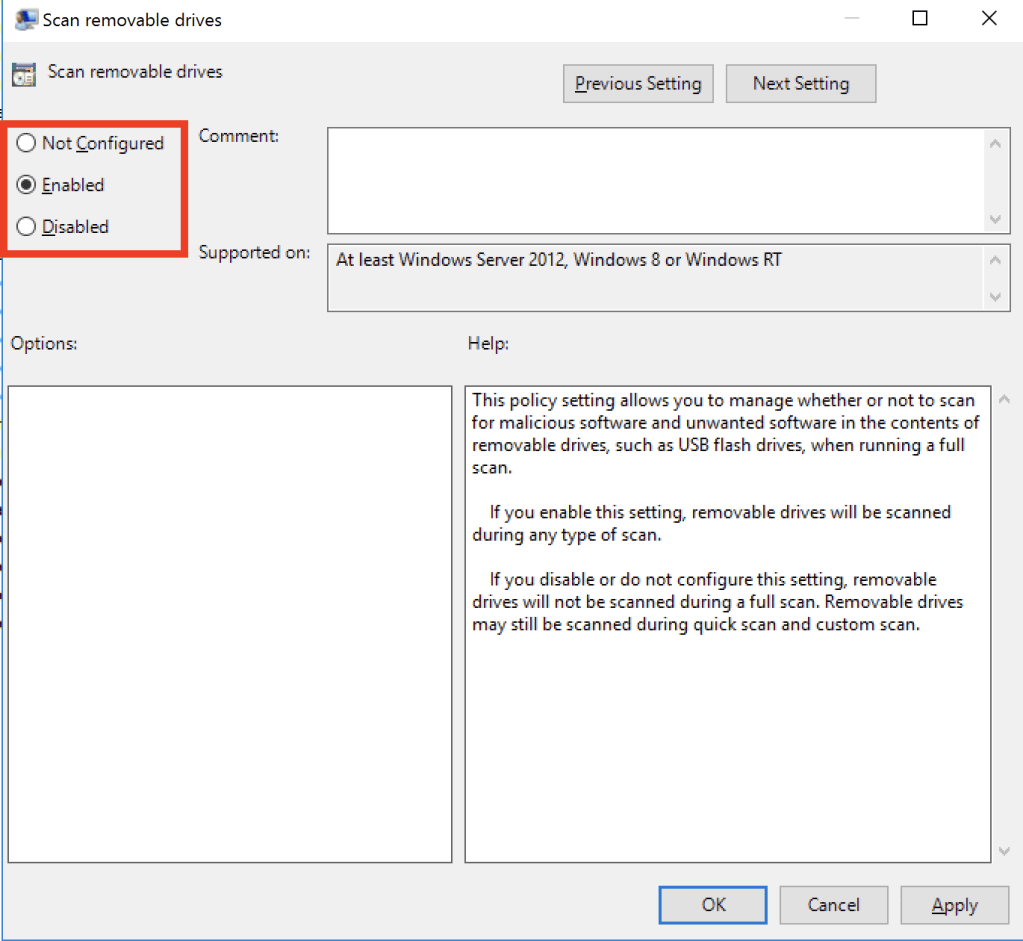Screen dimensions: 1023x941
Task: Select the Not Configured radio button
Action: pos(27,143)
